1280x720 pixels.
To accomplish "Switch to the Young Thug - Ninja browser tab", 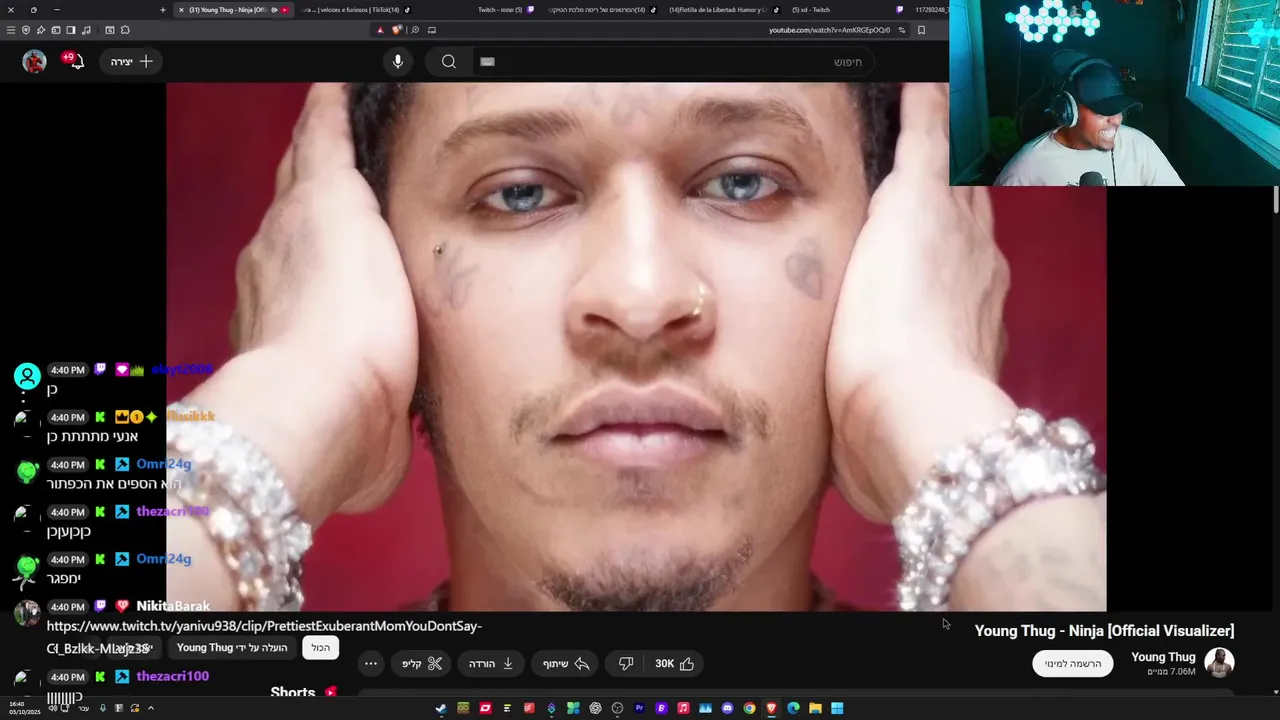I will click(236, 10).
